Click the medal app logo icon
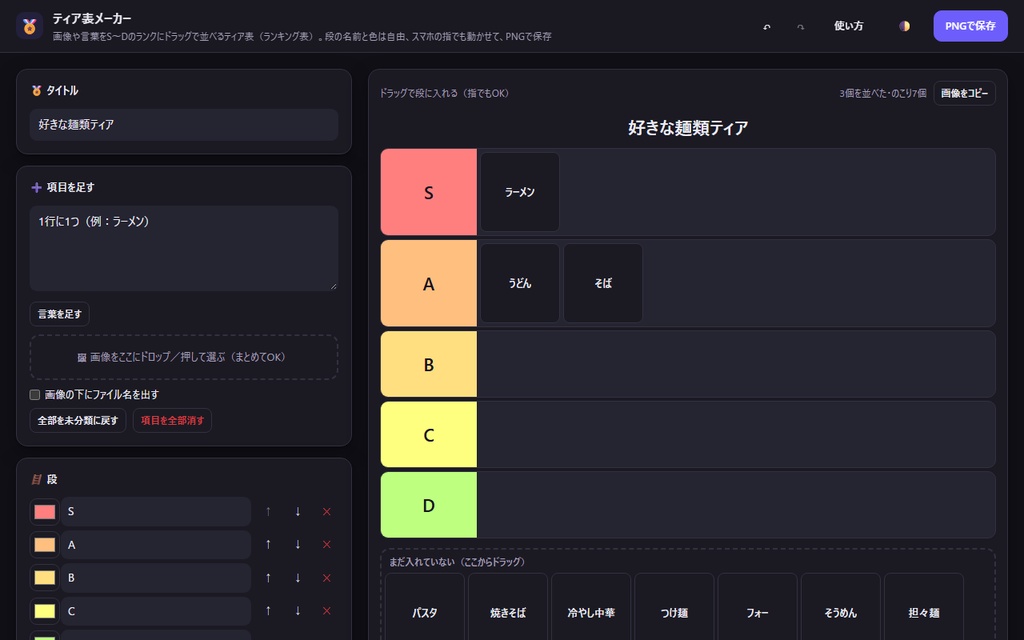1024x640 pixels. coord(29,26)
